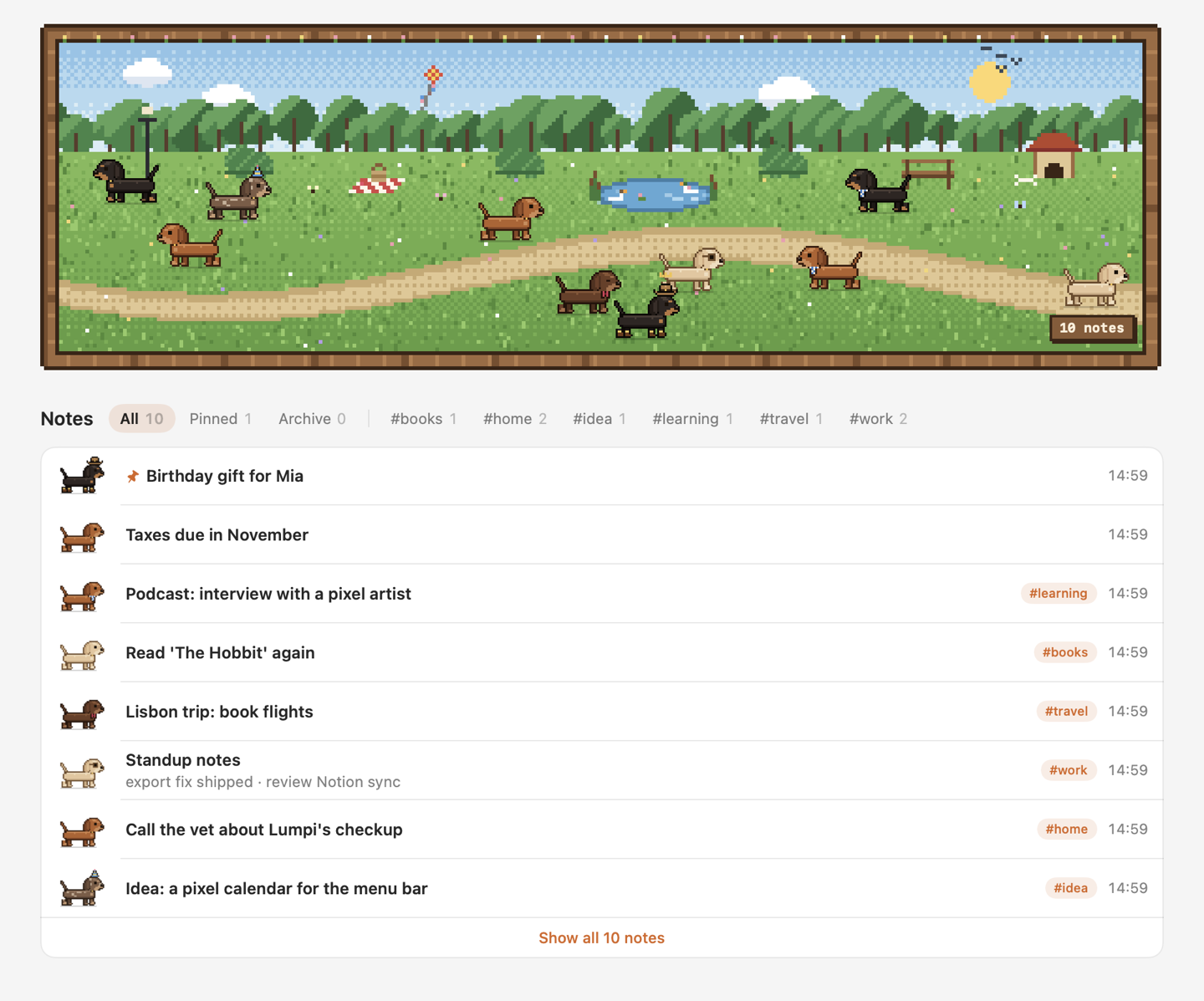Select the dark brown dog icon for Lisbon trip
The width and height of the screenshot is (1204, 1001).
point(82,713)
